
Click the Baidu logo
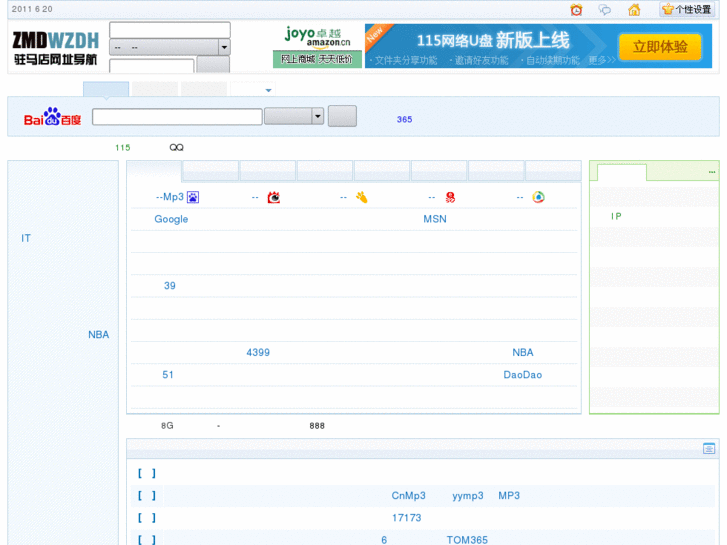point(52,116)
